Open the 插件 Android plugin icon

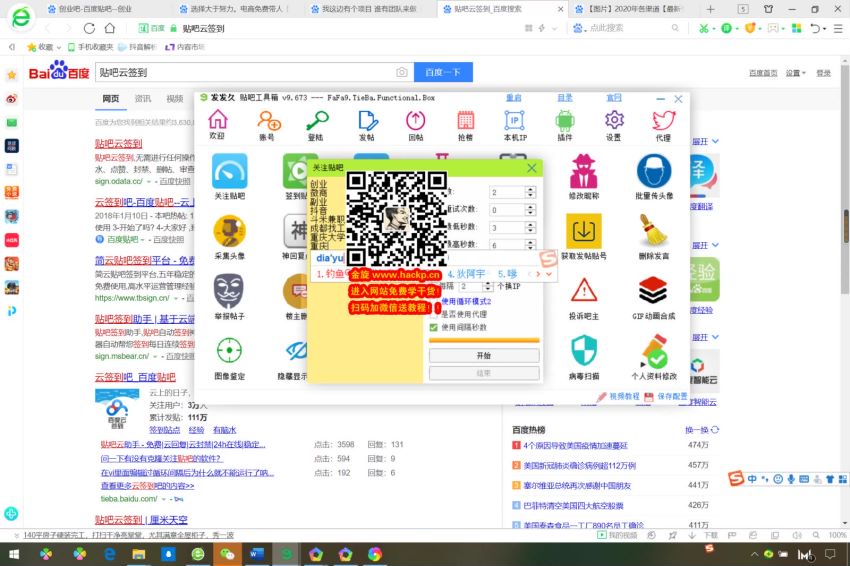(564, 125)
